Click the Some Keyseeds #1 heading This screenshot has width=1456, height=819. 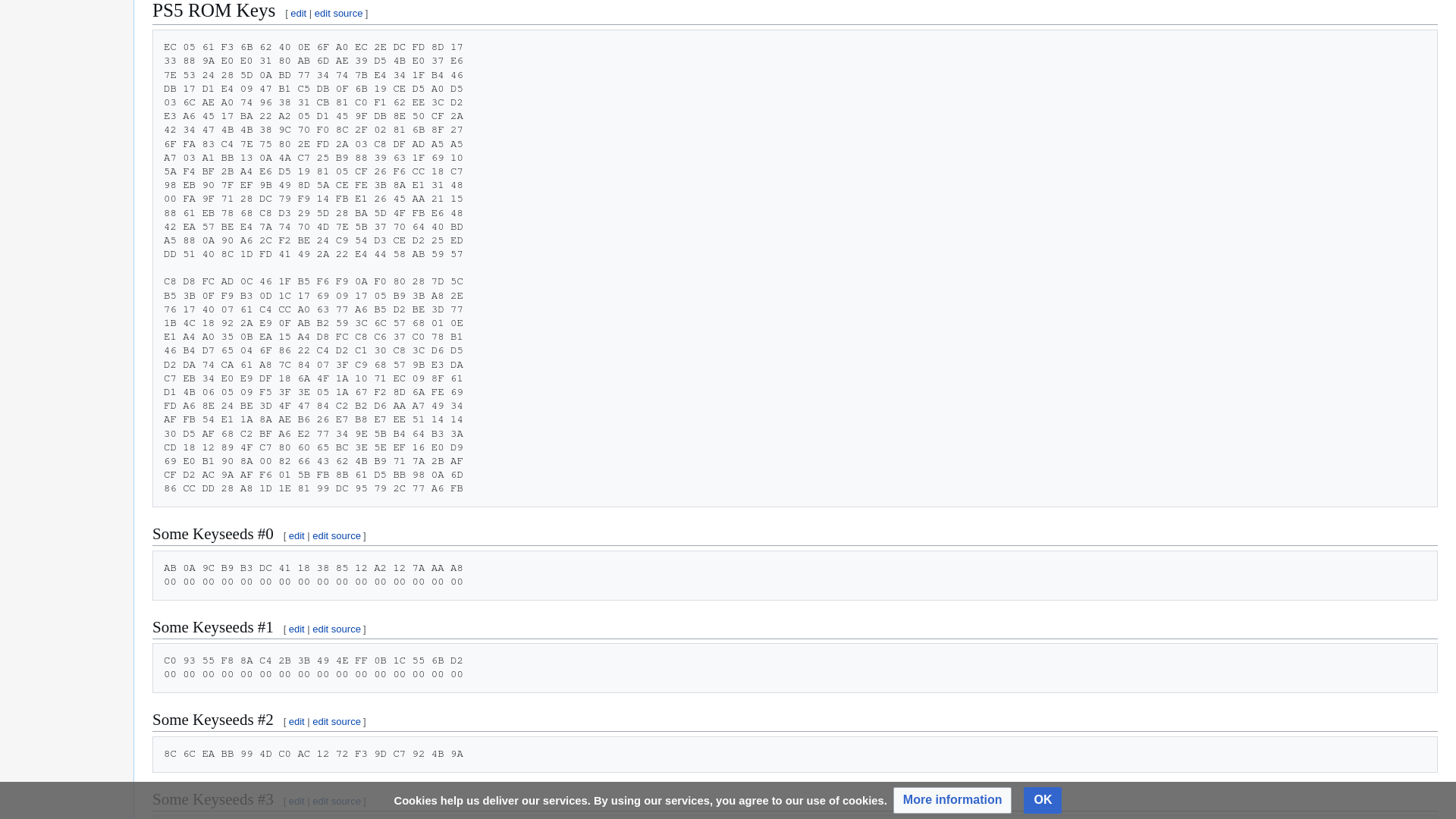click(213, 628)
